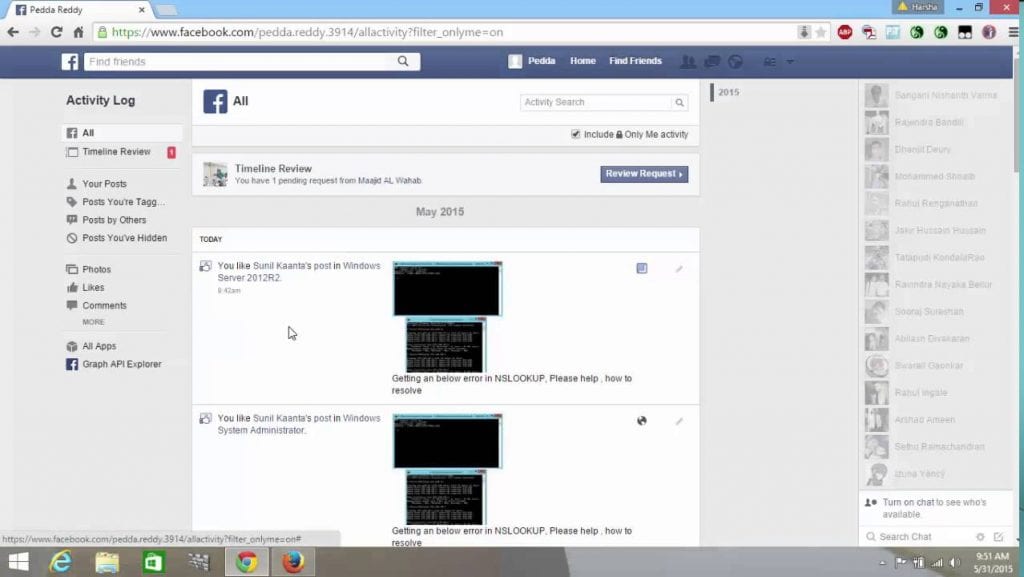Open the chat settings gear icon
The width and height of the screenshot is (1024, 577).
980,537
